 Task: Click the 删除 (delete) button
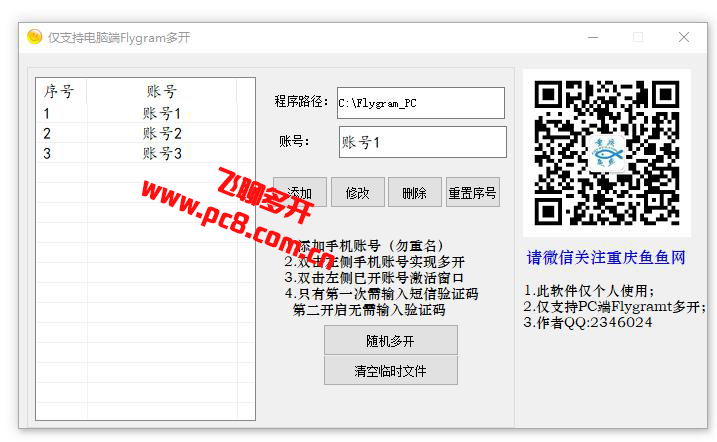(x=415, y=192)
